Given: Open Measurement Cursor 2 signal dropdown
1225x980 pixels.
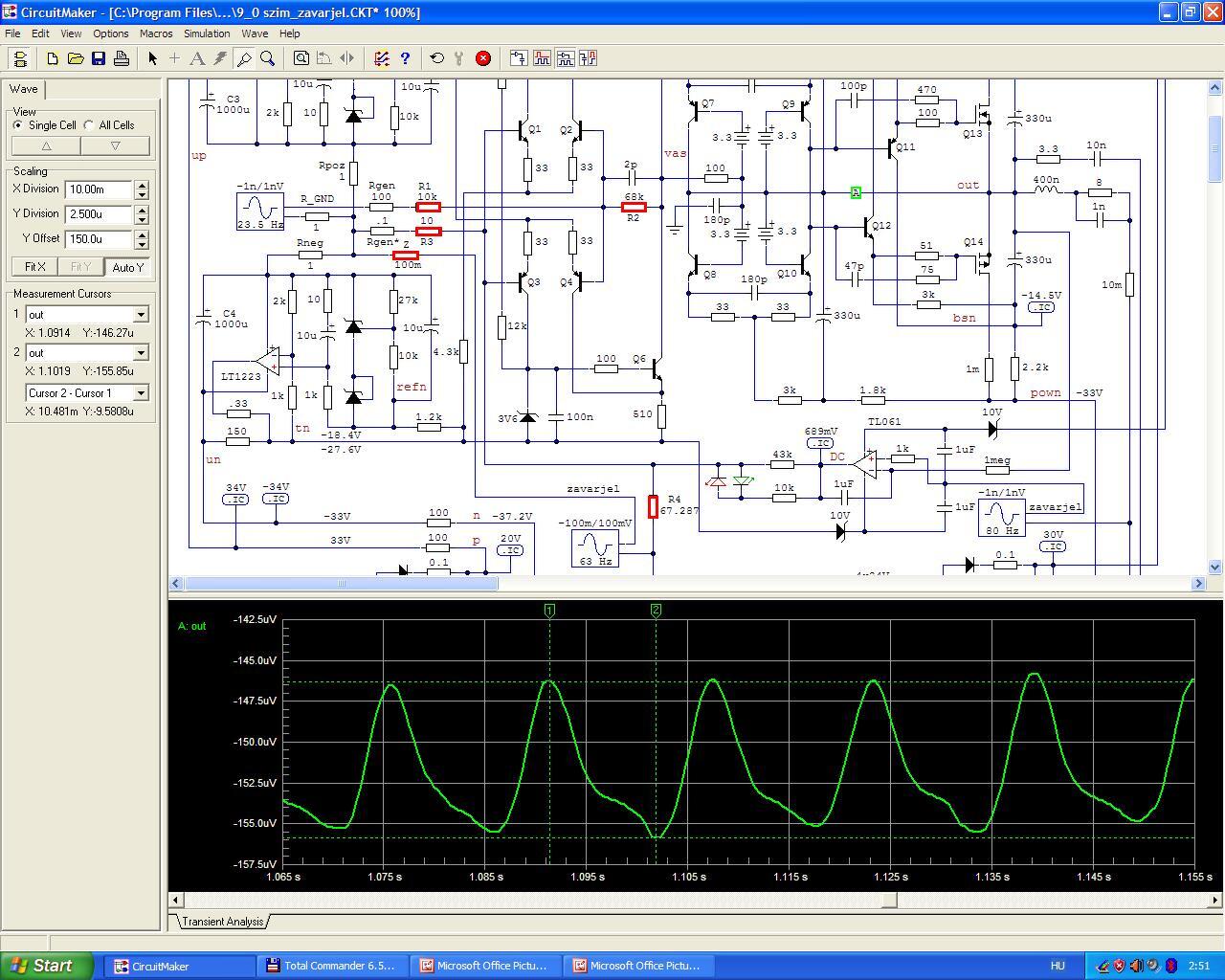Looking at the screenshot, I should [x=141, y=353].
